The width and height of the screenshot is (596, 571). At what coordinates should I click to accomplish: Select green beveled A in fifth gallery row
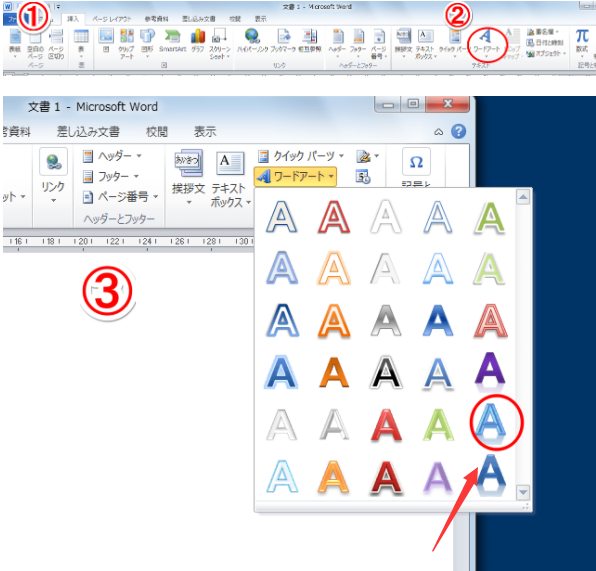pos(438,425)
